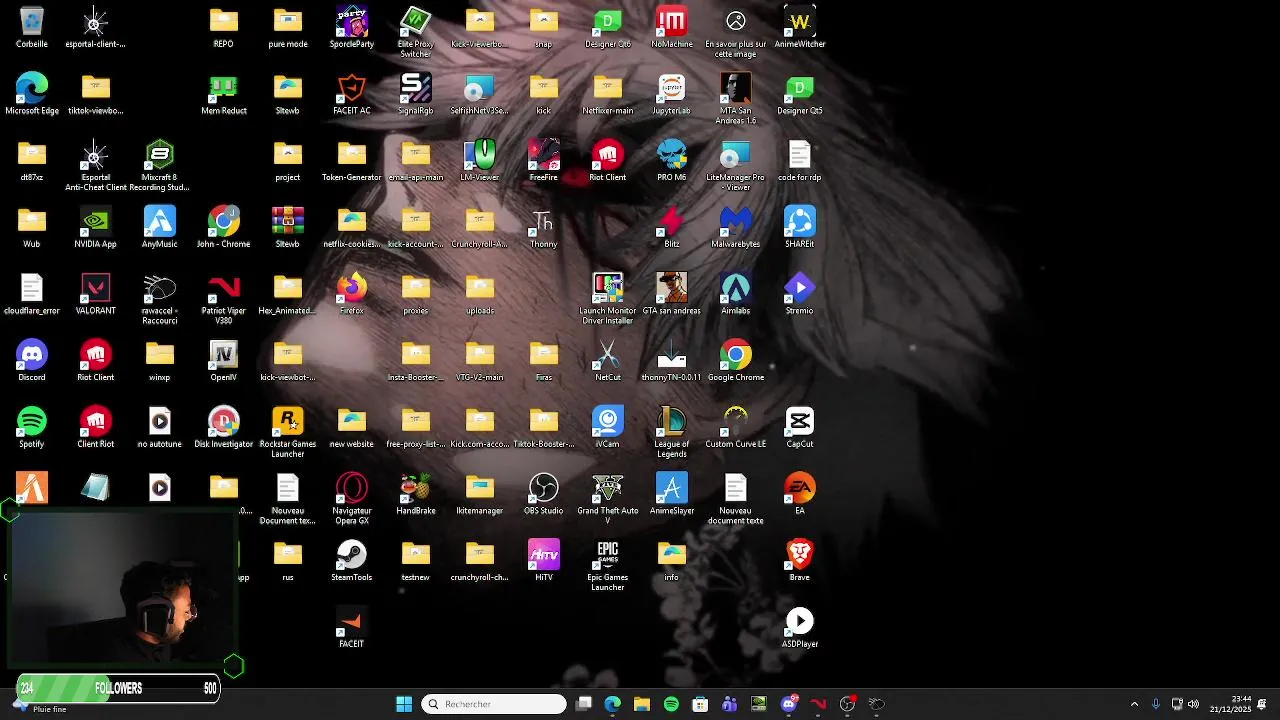Open Grand Theft Auto V shortcut
This screenshot has width=1280, height=720.
tap(608, 499)
